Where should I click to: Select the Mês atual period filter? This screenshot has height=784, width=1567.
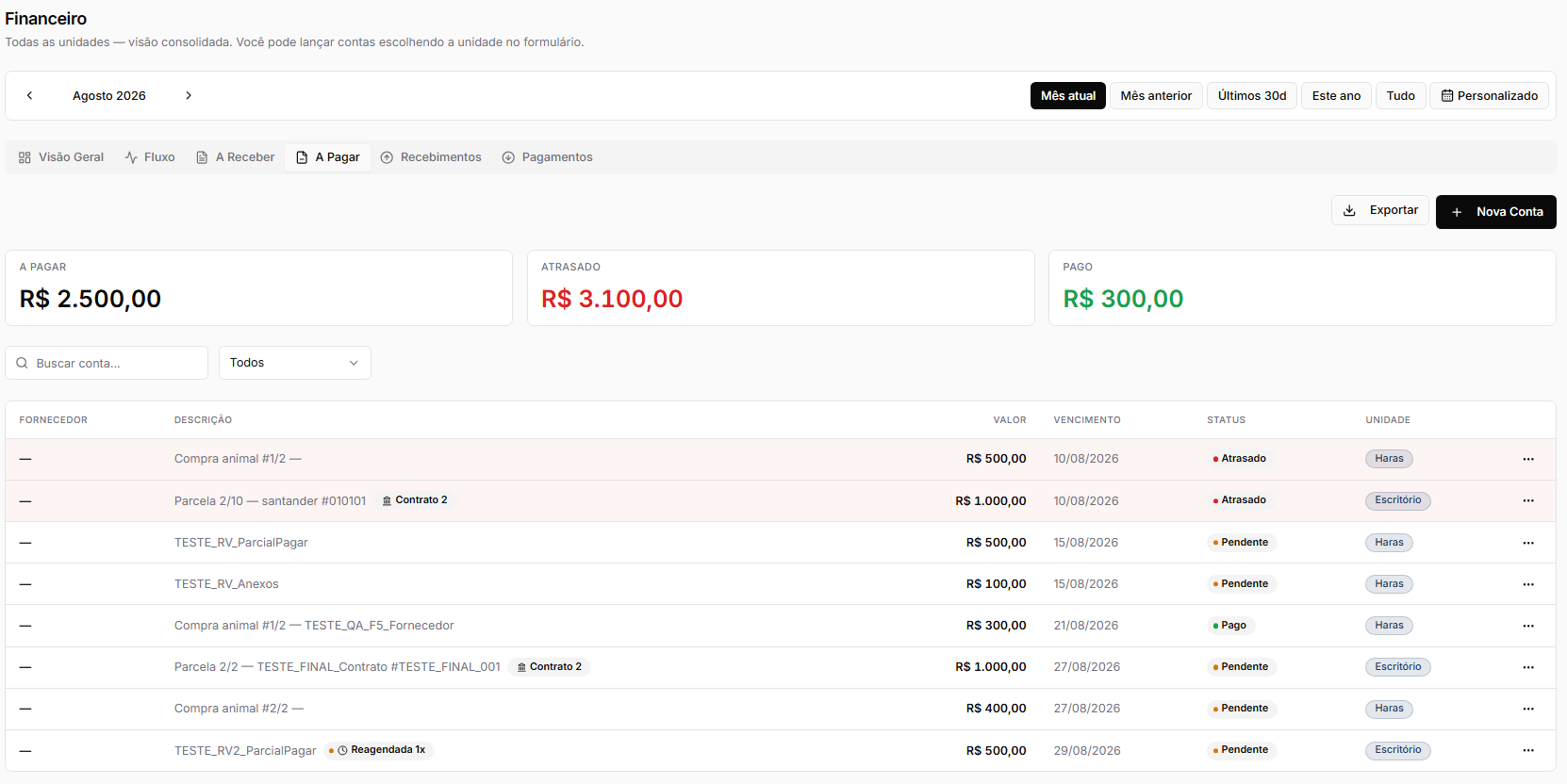point(1068,96)
